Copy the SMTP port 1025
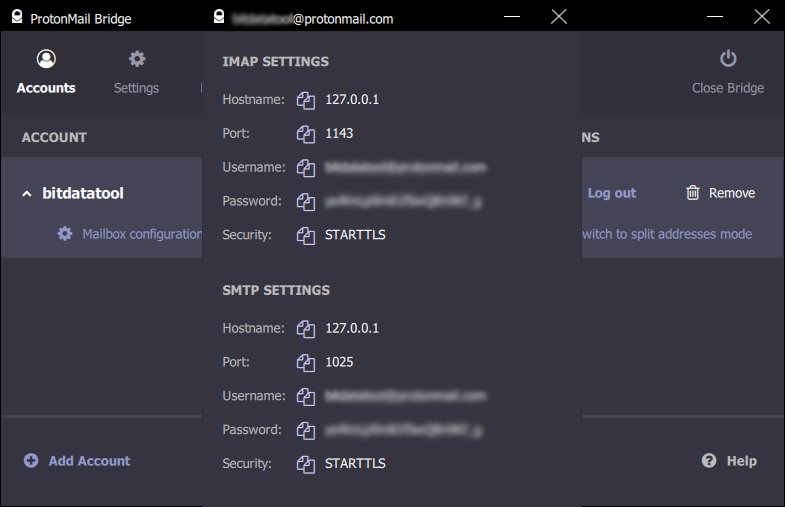Image resolution: width=785 pixels, height=507 pixels. point(305,363)
